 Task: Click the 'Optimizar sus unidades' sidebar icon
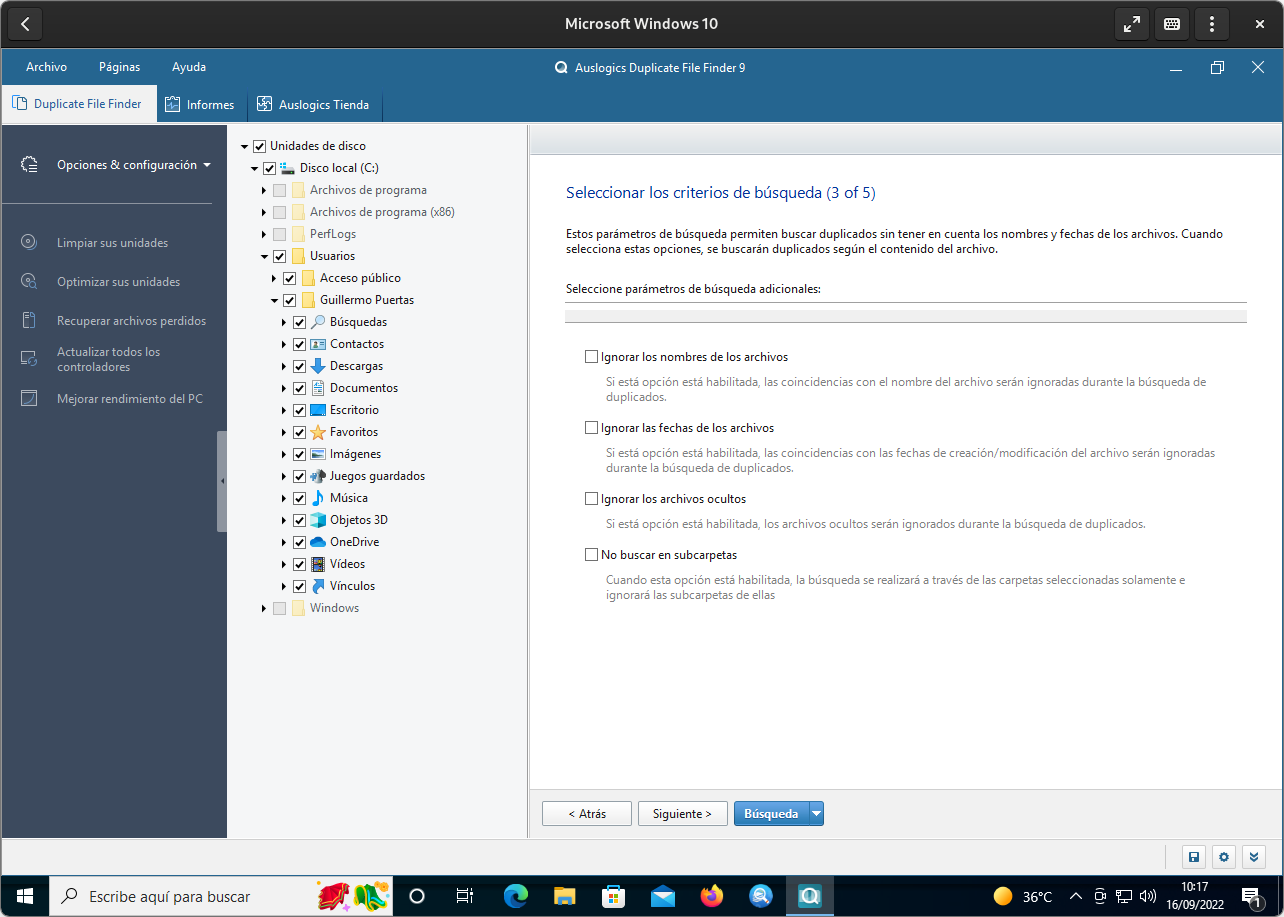tap(30, 281)
